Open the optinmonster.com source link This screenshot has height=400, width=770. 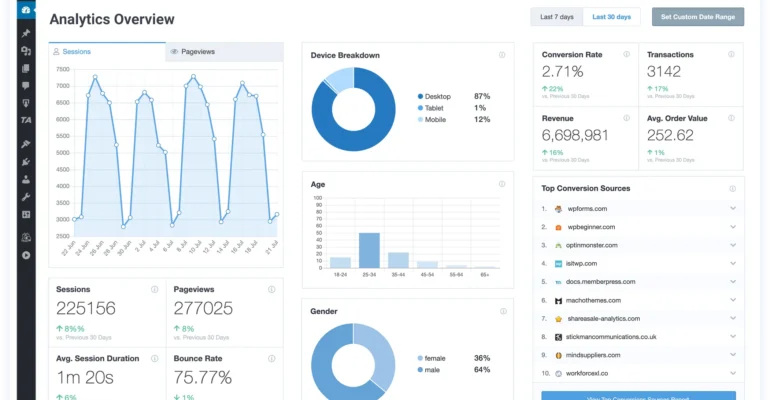click(591, 245)
